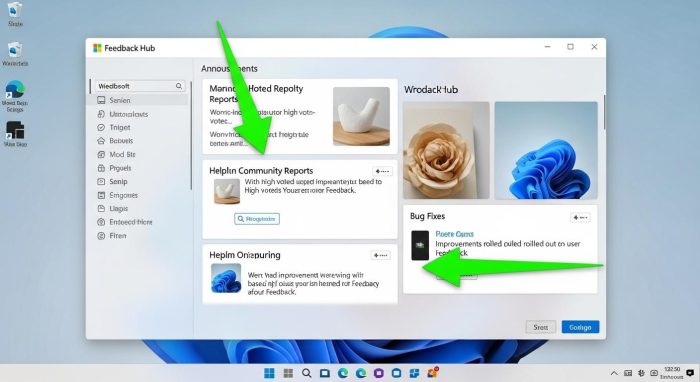Click the magnifier icon in the Wiedbsoft search box
Image resolution: width=700 pixels, height=382 pixels.
179,86
